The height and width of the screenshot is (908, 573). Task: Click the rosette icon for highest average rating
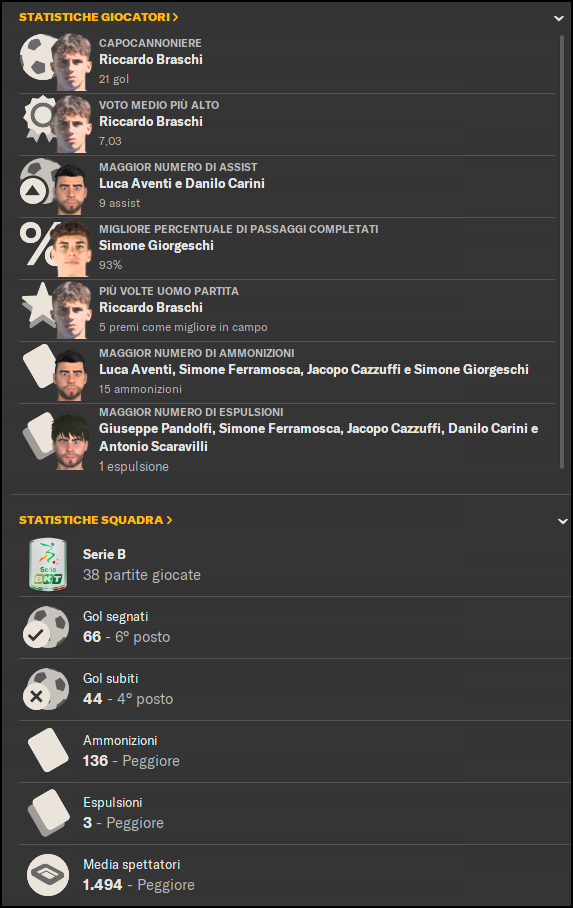[38, 119]
